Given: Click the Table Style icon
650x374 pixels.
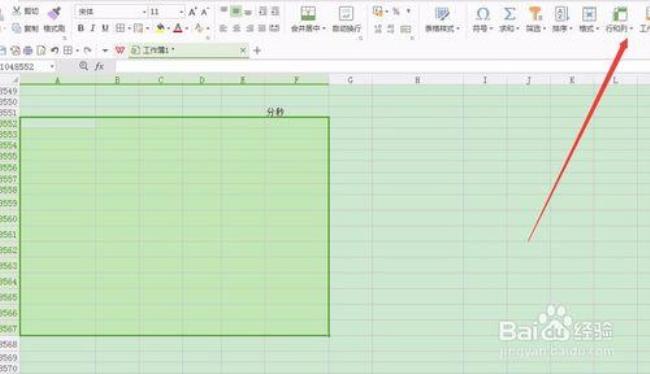Looking at the screenshot, I should pyautogui.click(x=442, y=14).
